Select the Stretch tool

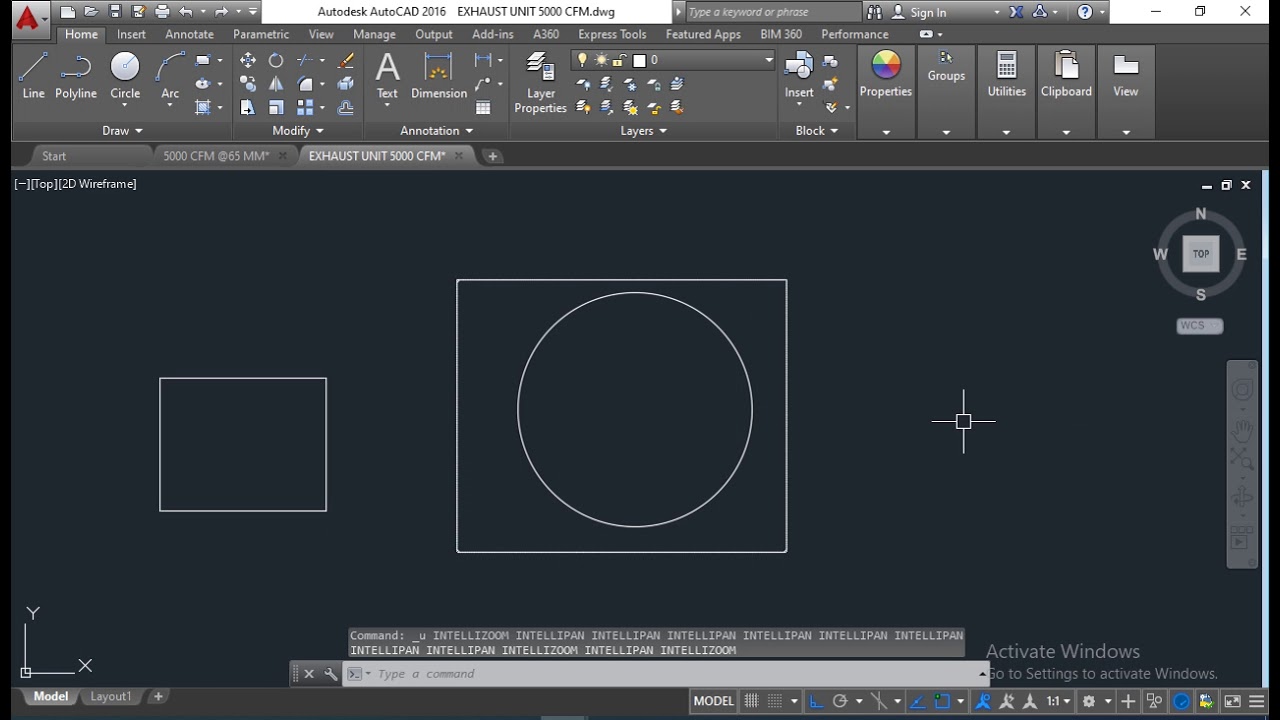click(x=248, y=107)
